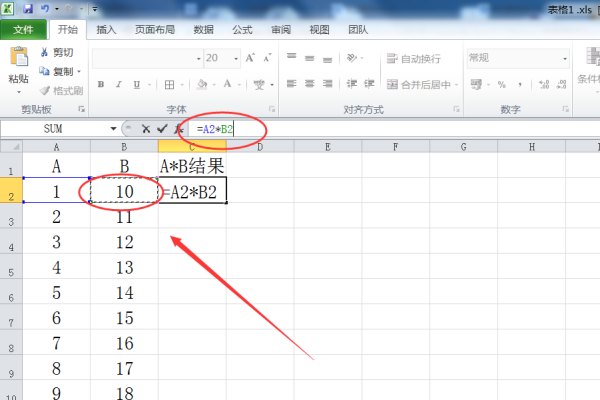Image resolution: width=600 pixels, height=400 pixels.
Task: Click cell C1 containing A*B结果
Action: (192, 166)
